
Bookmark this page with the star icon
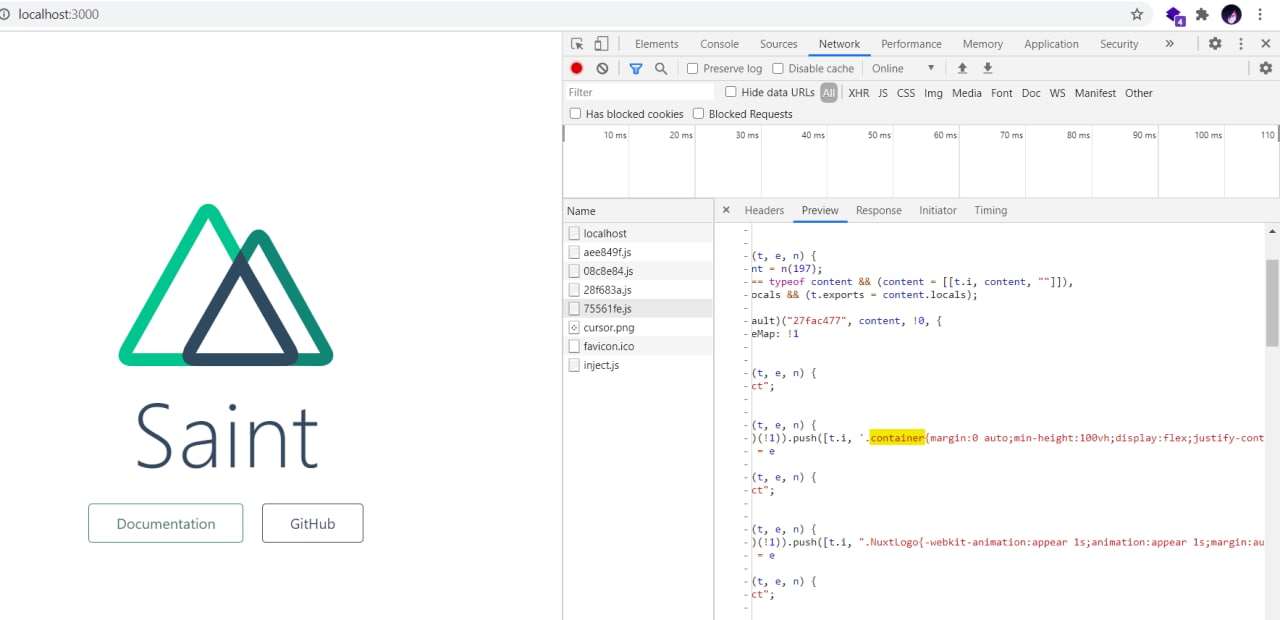tap(1137, 15)
